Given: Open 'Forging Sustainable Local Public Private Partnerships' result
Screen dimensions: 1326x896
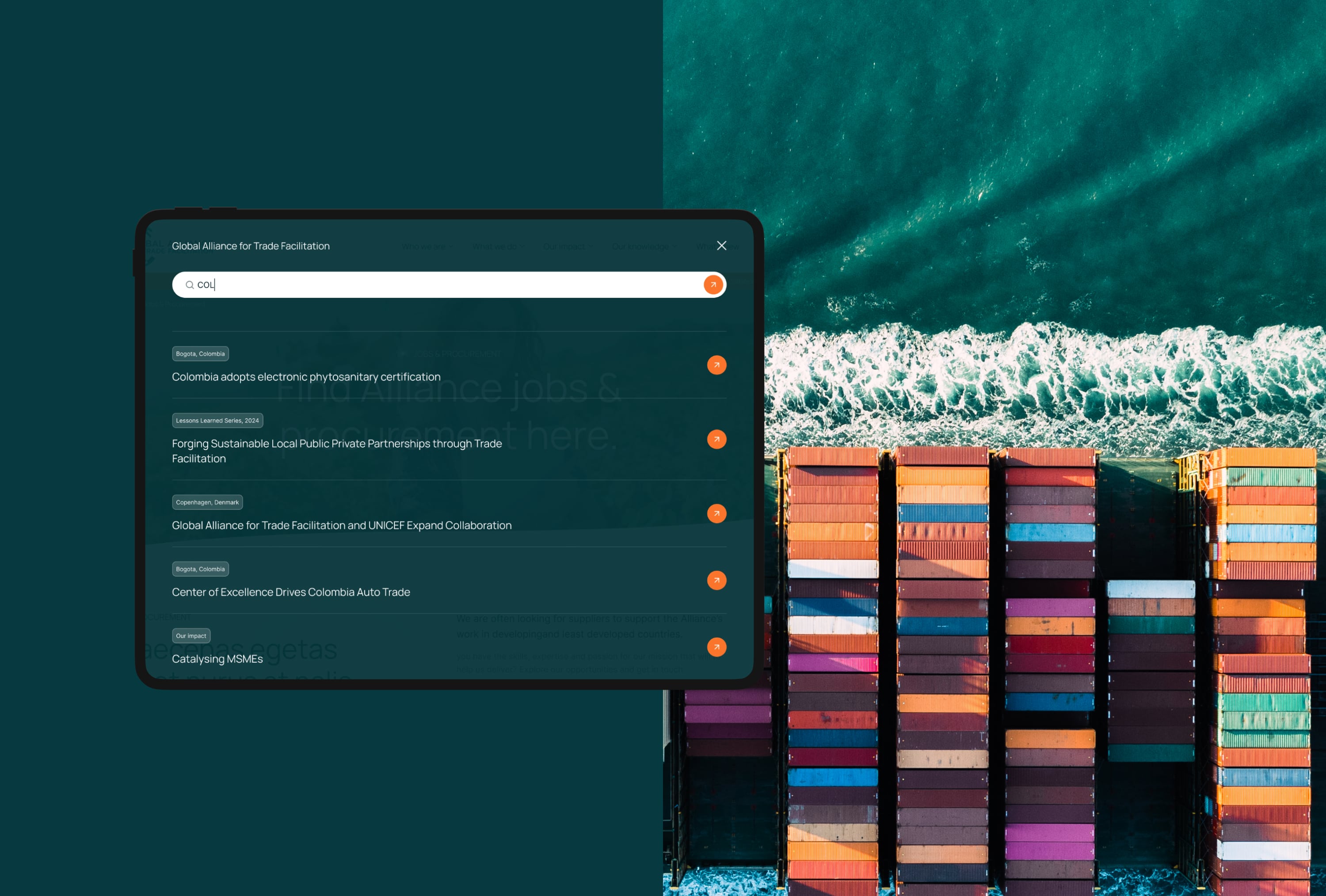Looking at the screenshot, I should tap(337, 451).
